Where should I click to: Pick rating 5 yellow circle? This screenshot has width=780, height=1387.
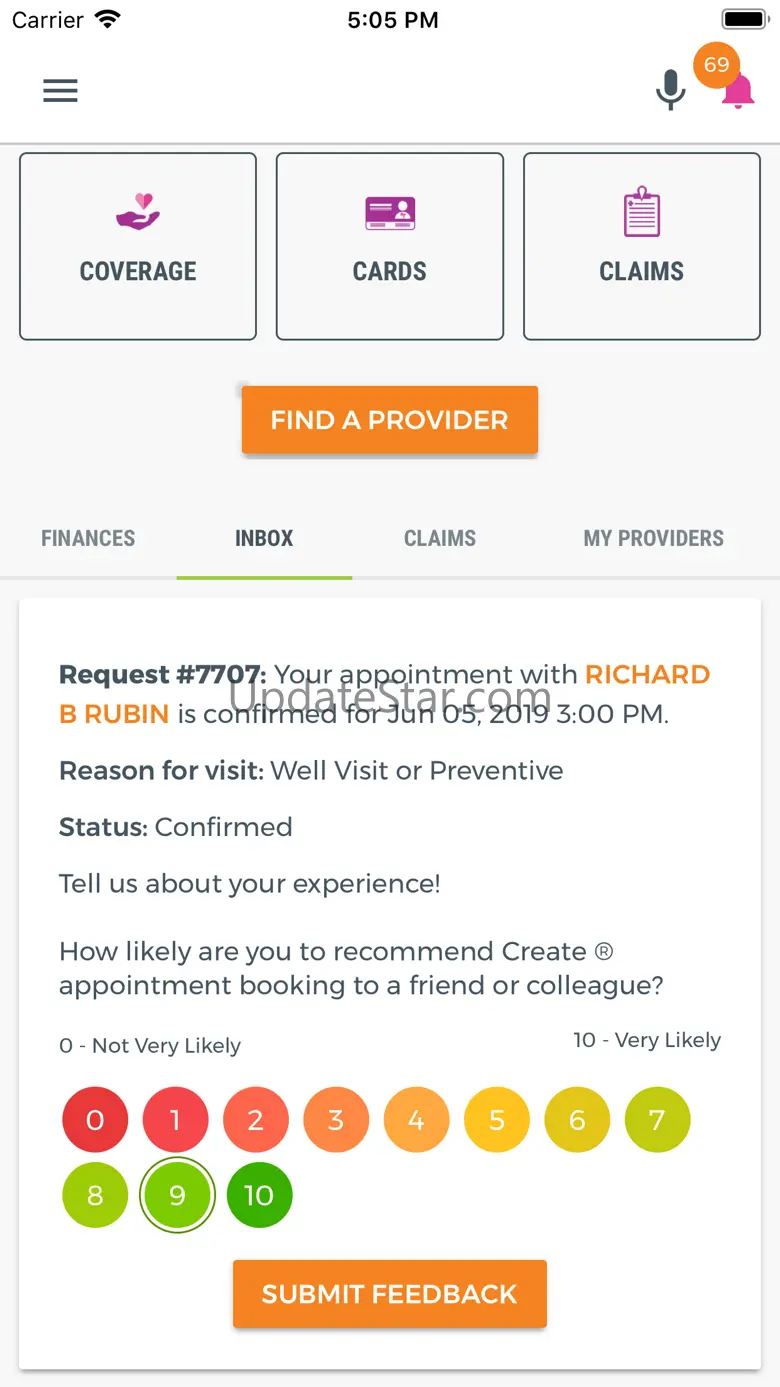click(497, 1120)
